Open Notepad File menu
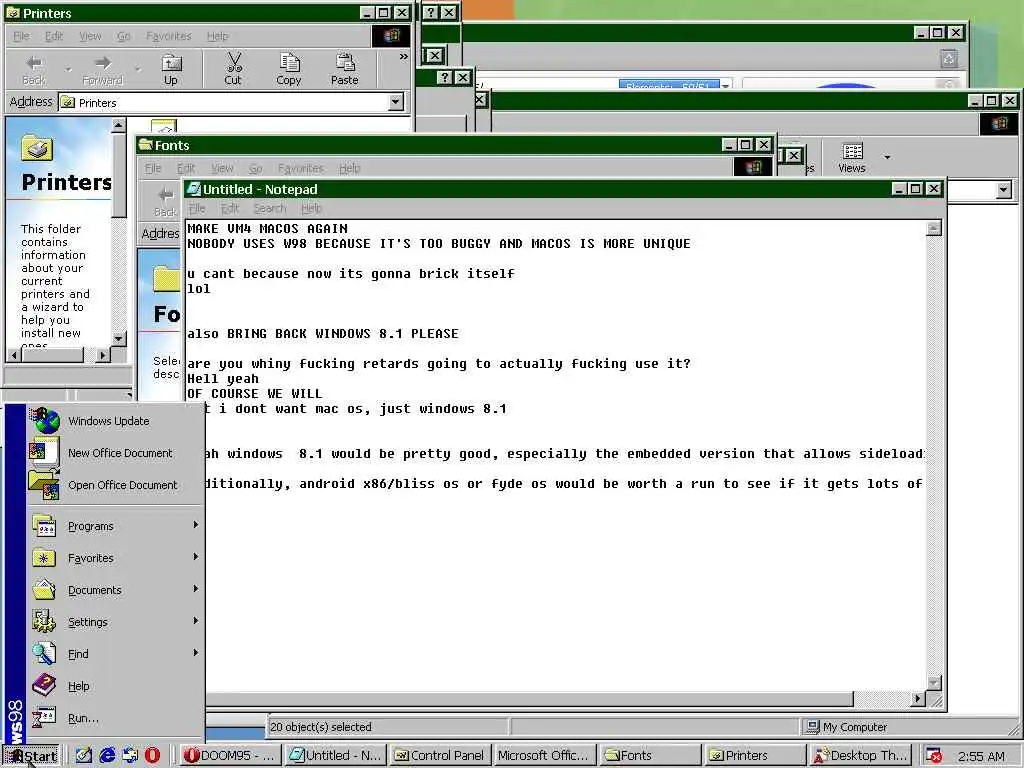 (x=197, y=208)
